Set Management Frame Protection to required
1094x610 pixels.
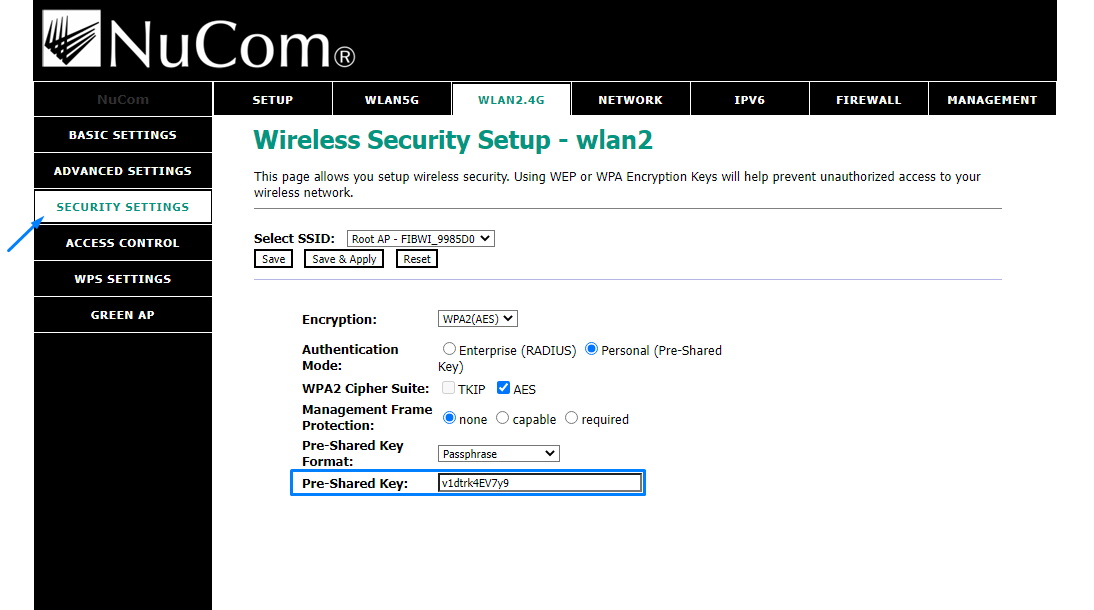[x=571, y=417]
